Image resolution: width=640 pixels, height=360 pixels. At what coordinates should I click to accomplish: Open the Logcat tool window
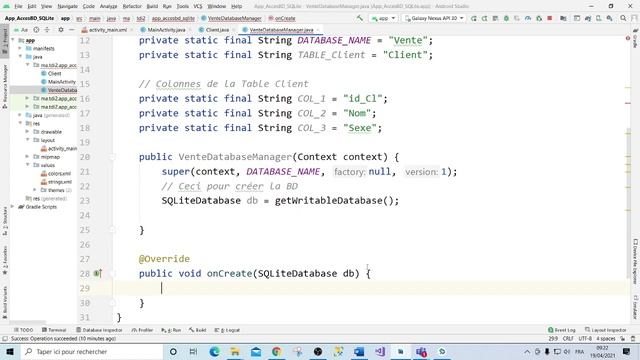[x=227, y=330]
